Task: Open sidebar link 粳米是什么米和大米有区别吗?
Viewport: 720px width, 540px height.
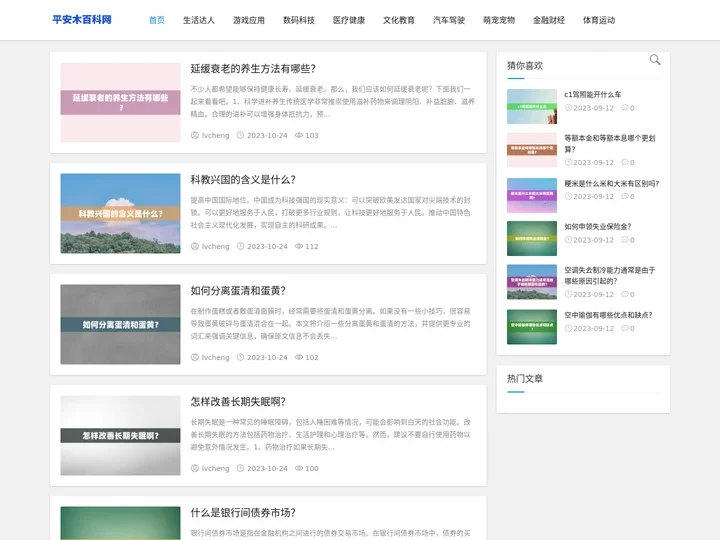Action: (x=612, y=184)
